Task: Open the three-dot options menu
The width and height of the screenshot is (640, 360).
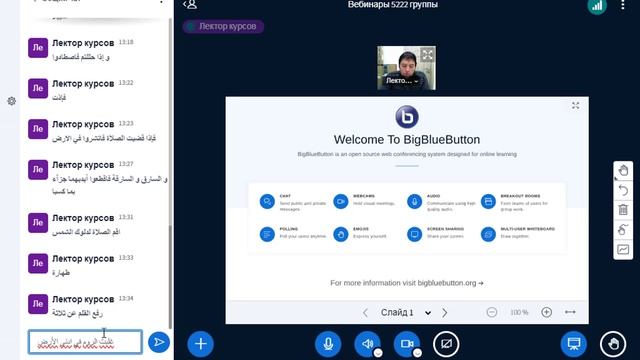Action: pyautogui.click(x=623, y=5)
